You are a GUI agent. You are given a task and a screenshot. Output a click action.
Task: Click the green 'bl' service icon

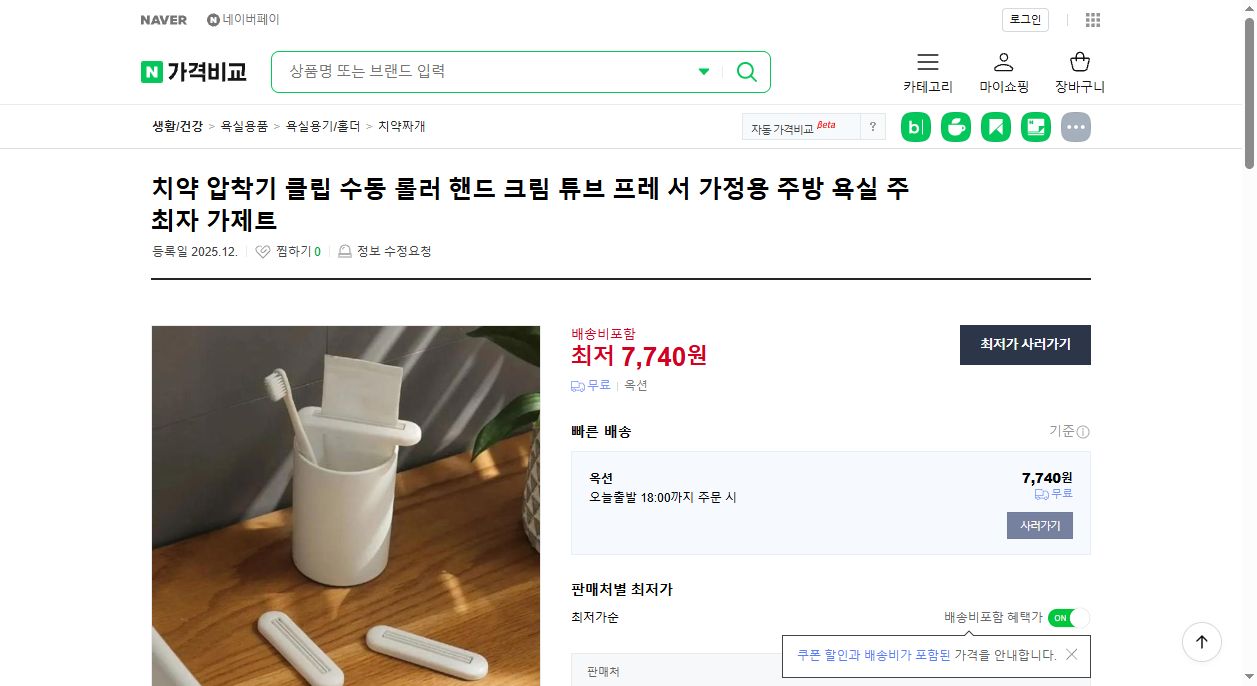tap(916, 127)
